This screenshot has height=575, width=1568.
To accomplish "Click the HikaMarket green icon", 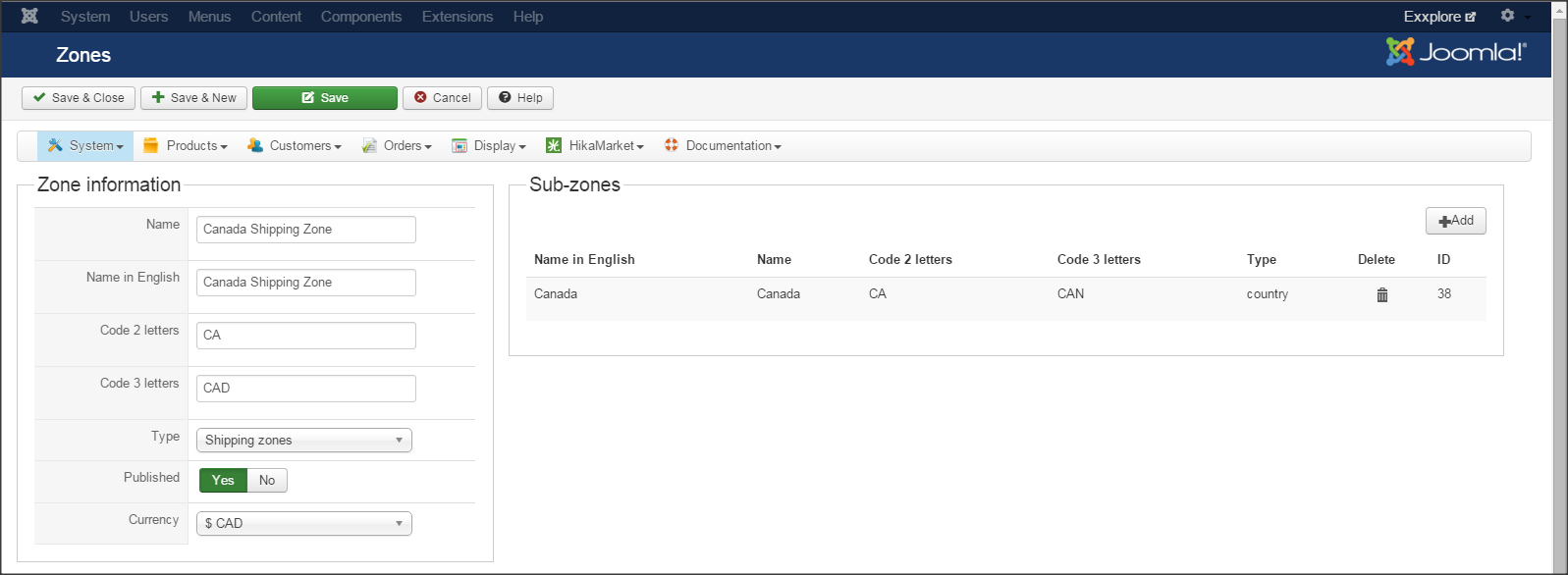I will (554, 145).
